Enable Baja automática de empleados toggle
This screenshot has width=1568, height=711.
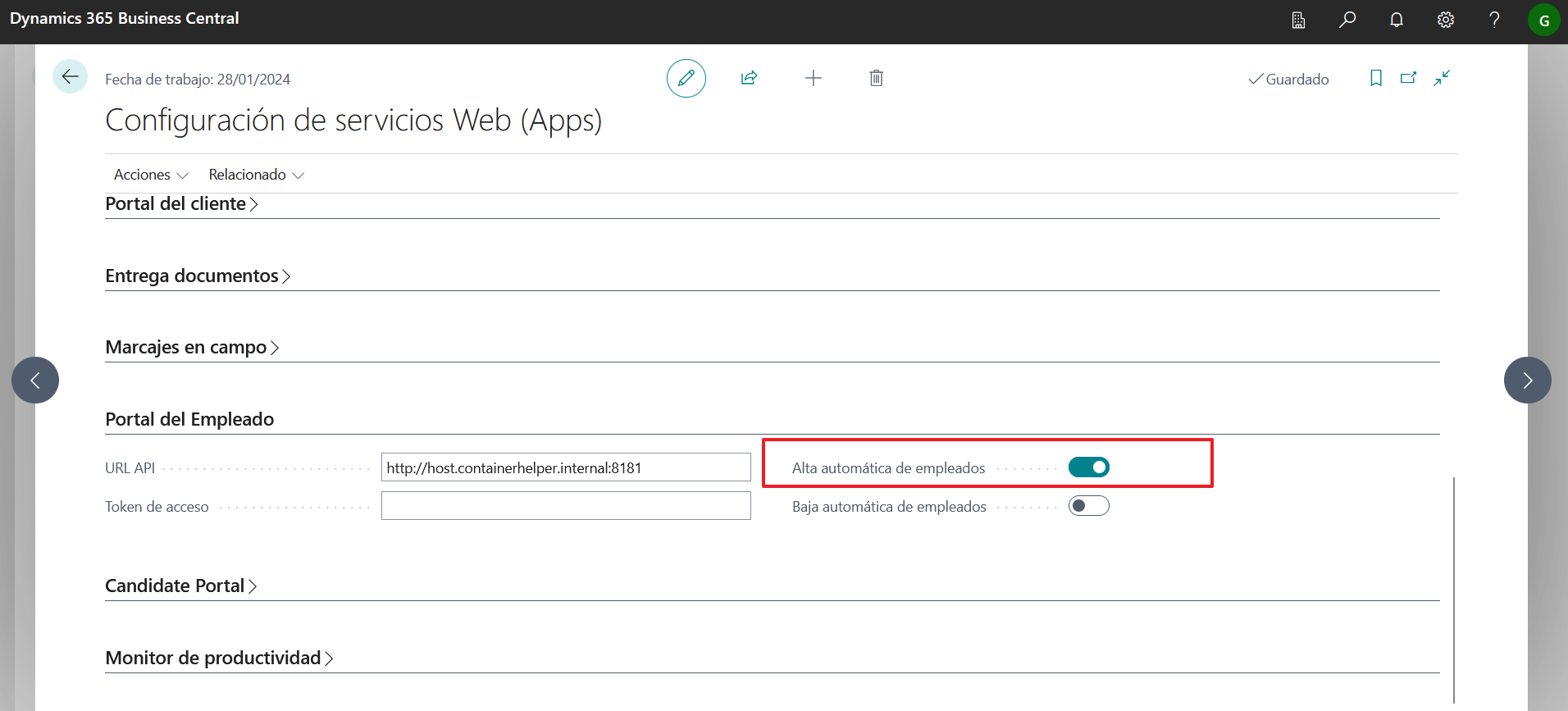tap(1088, 506)
